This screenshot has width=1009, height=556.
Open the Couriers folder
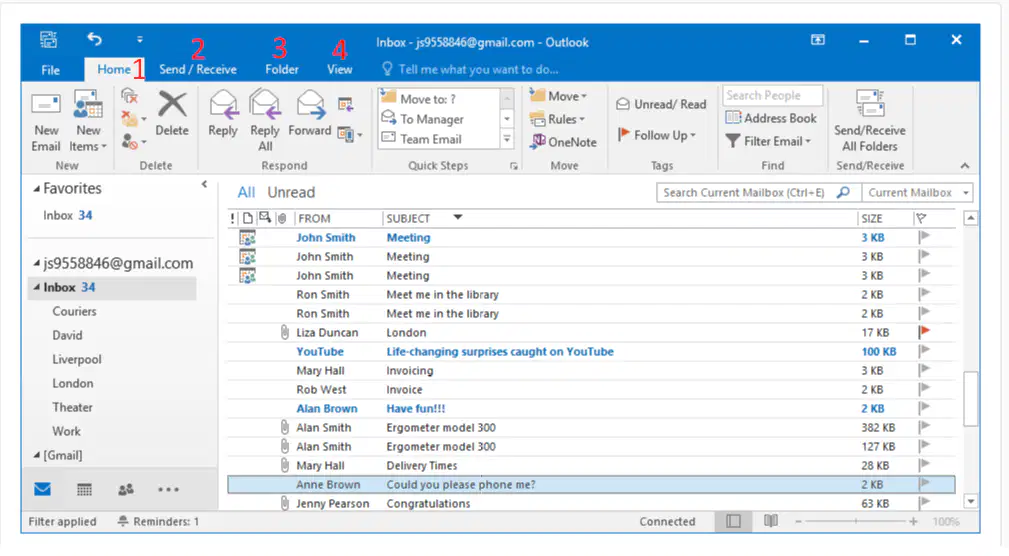click(74, 311)
